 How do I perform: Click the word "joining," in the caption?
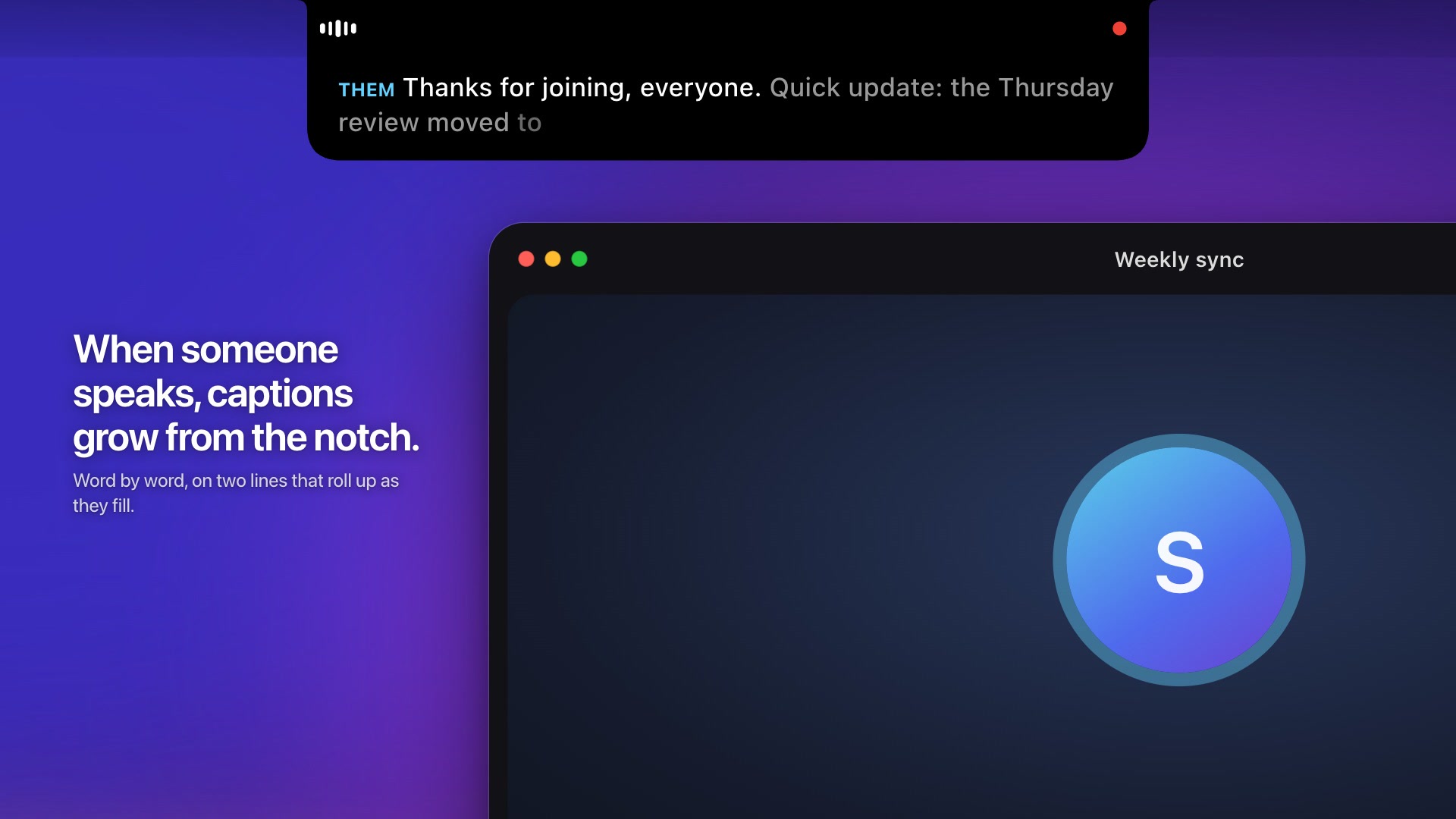coord(586,89)
